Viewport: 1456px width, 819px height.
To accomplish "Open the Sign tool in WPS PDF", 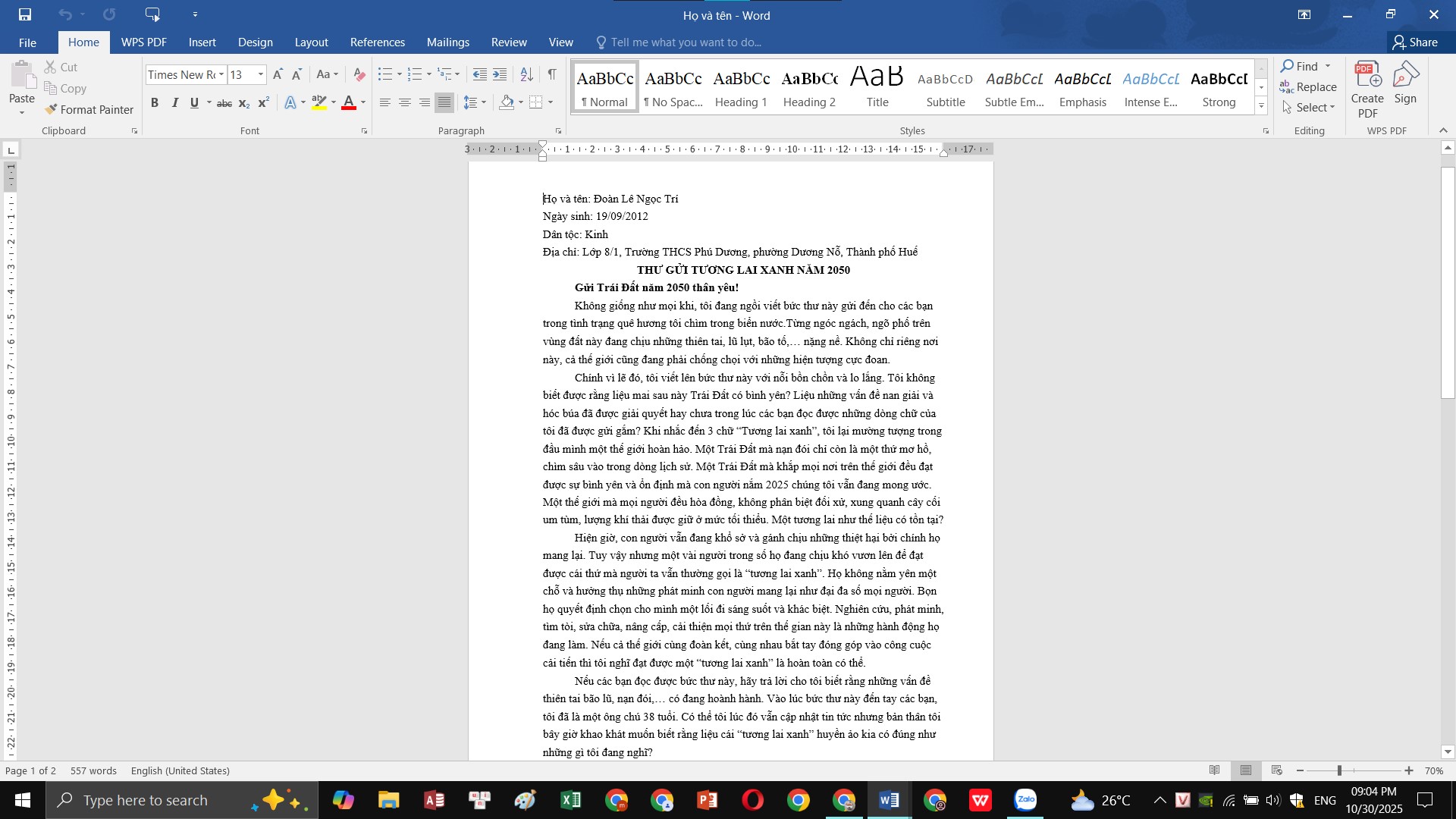I will click(1405, 82).
